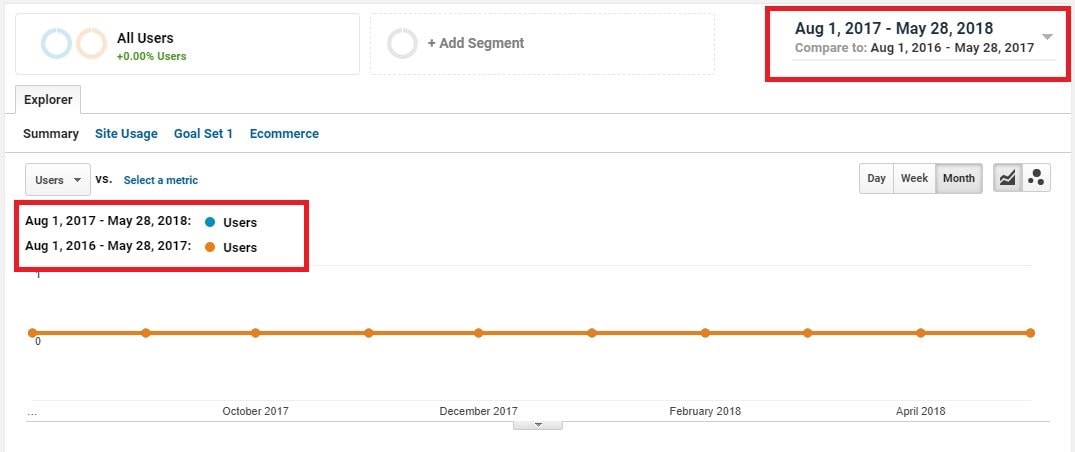Click the last data point on the line
Screen dimensions: 1075x452
1030,333
